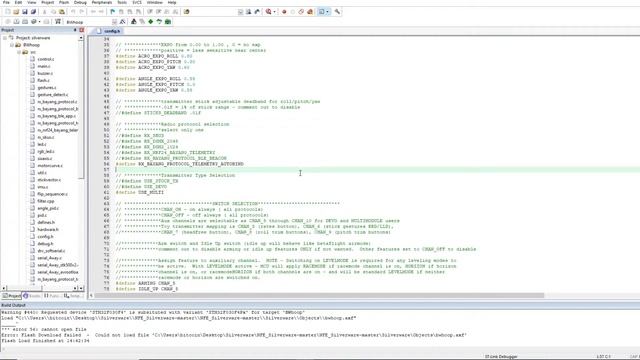Open the green Manage Run-Time Environment icon
Image resolution: width=640 pixels, height=360 pixels.
coord(151,22)
